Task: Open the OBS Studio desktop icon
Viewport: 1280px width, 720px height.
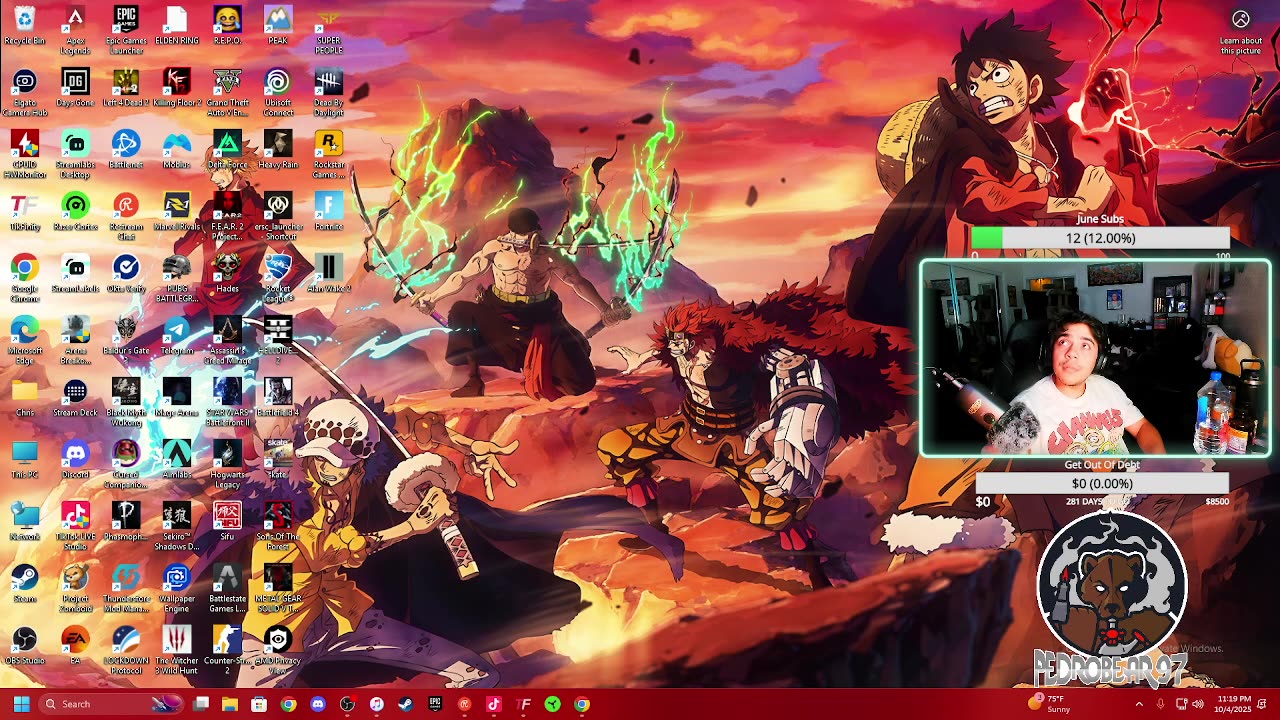Action: pyautogui.click(x=24, y=646)
